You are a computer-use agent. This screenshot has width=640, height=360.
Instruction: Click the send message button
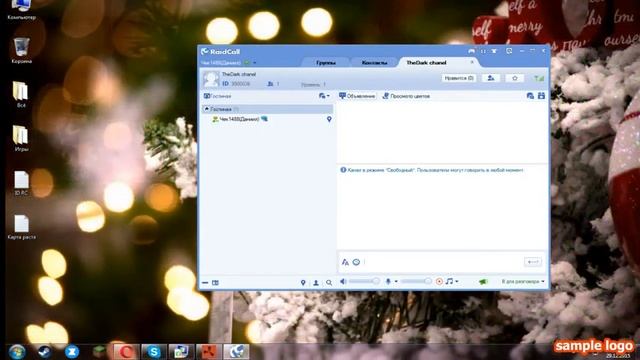coord(533,262)
